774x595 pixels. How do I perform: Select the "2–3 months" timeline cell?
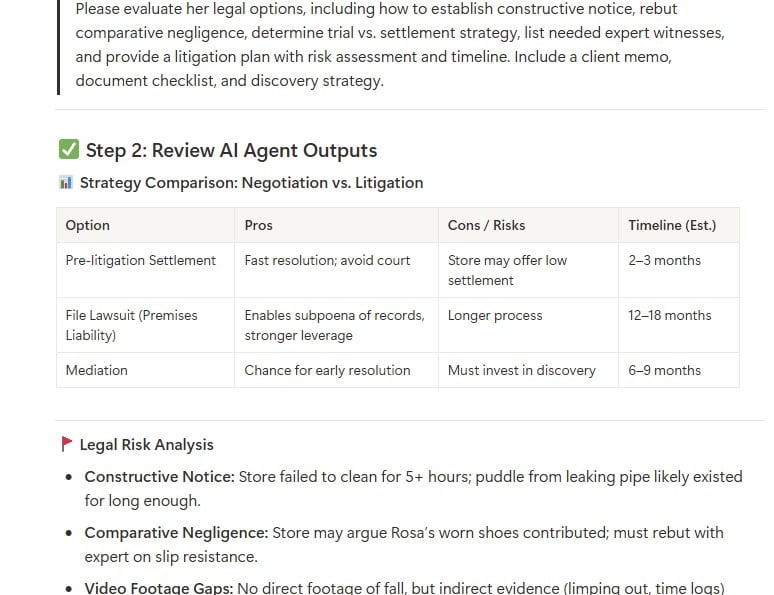pos(665,260)
